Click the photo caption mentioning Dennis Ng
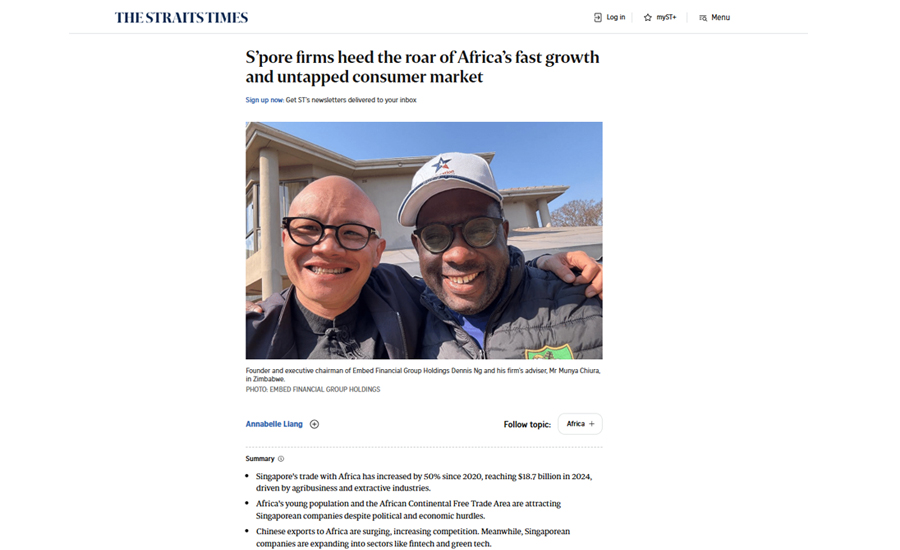 tap(423, 375)
